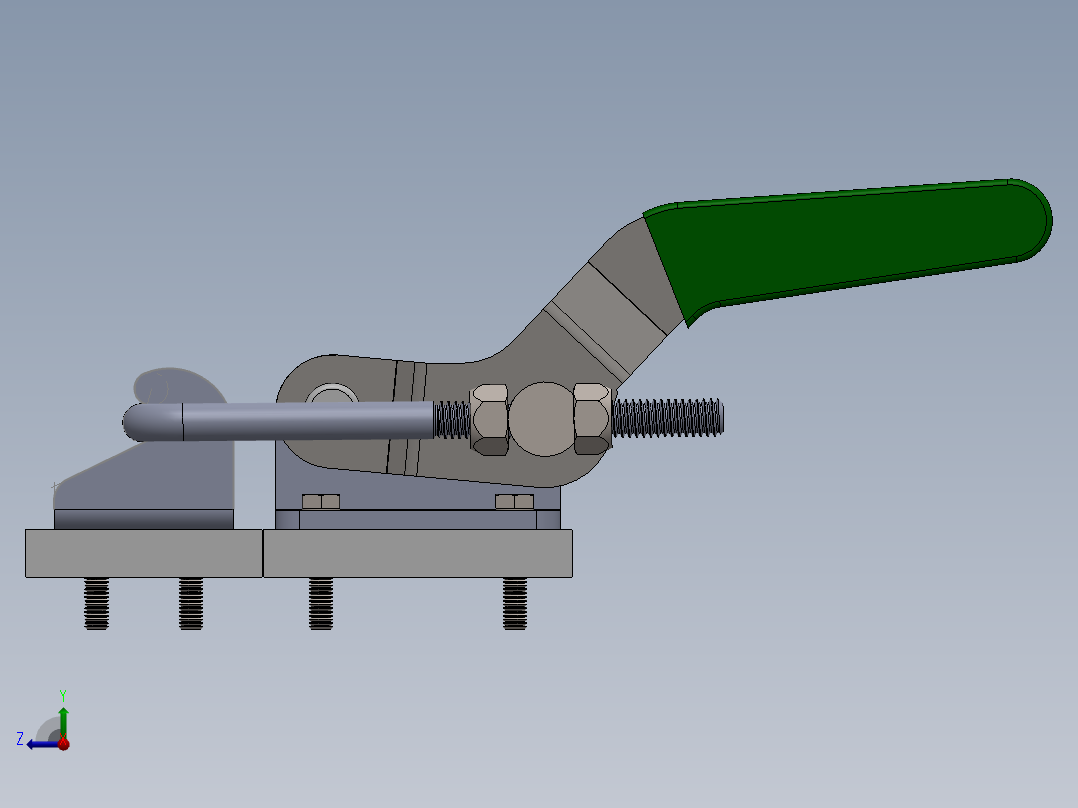Image resolution: width=1078 pixels, height=808 pixels.
Task: Click the blue Z axis of the triad
Action: click(41, 745)
